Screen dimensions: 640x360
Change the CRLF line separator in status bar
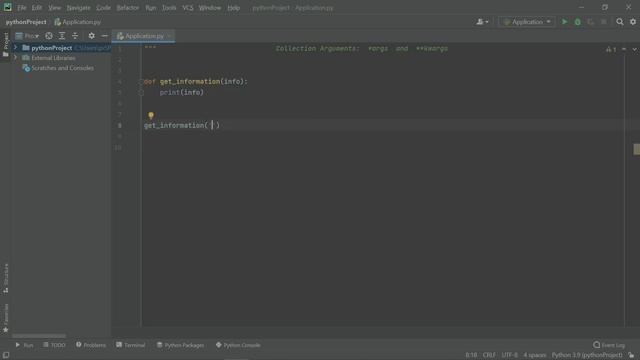489,355
